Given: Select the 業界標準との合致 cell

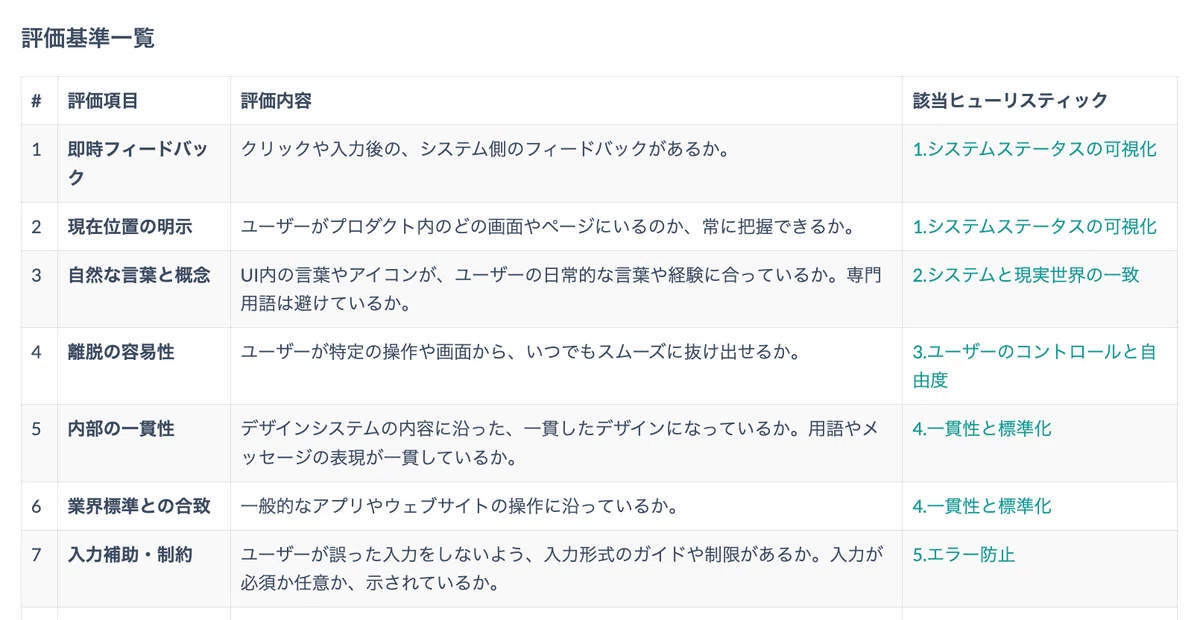Looking at the screenshot, I should [144, 507].
